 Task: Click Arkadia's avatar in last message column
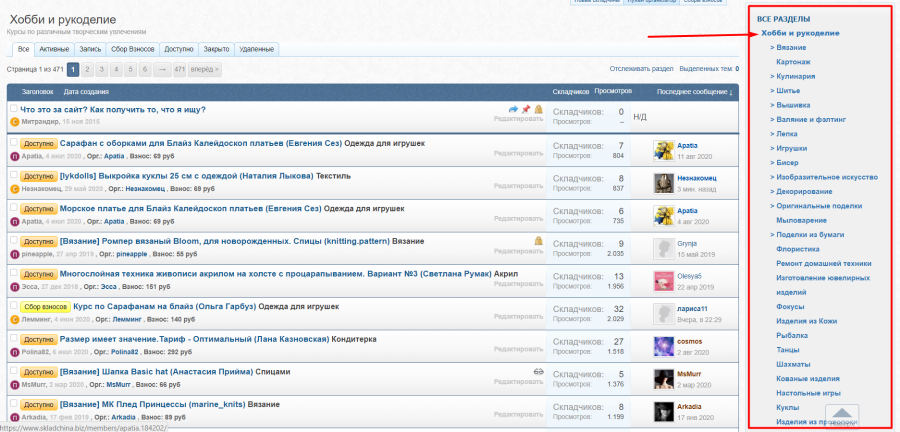(663, 411)
